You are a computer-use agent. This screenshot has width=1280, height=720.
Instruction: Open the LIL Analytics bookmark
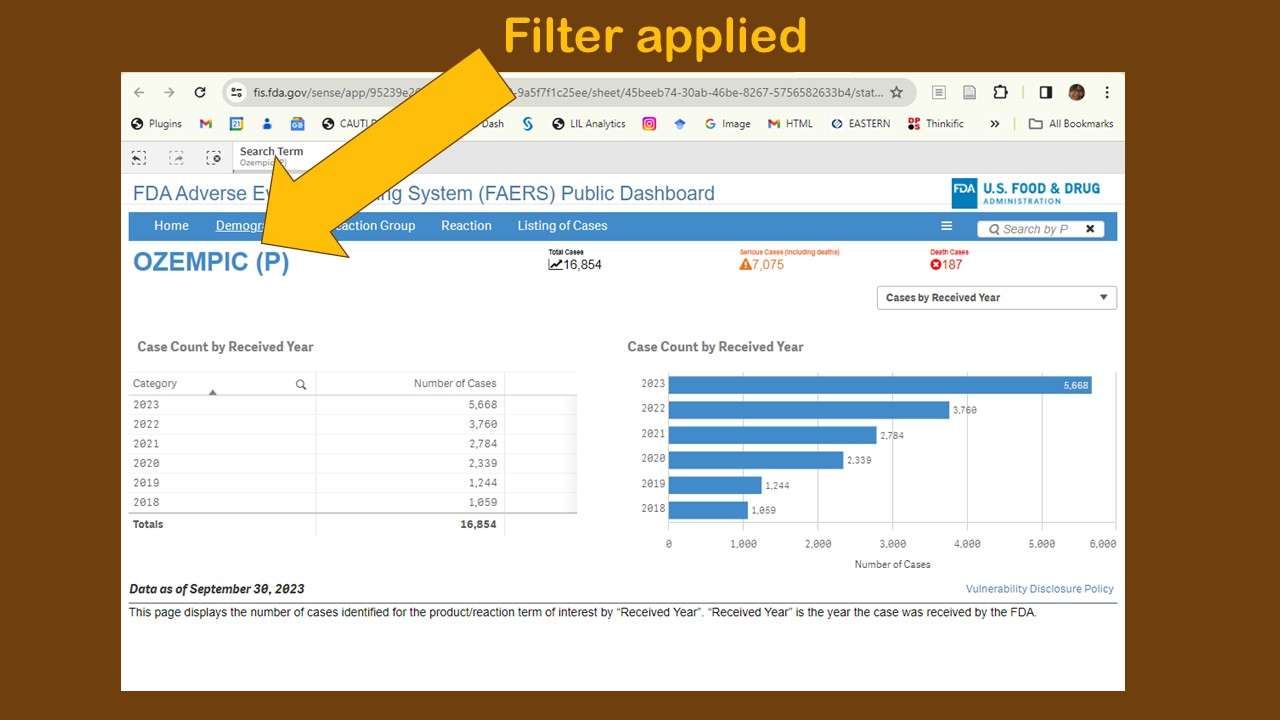pos(597,123)
